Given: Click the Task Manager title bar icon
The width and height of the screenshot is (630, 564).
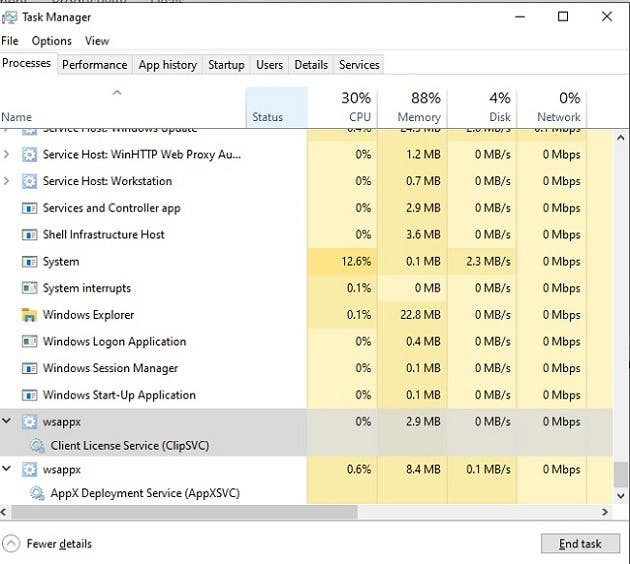Looking at the screenshot, I should tap(10, 17).
